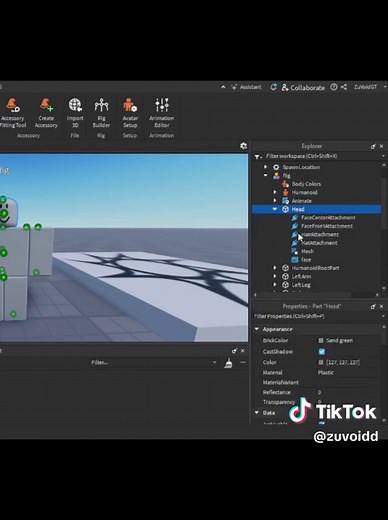Open Filter Properties dropdown arrow
The image size is (388, 520).
(383, 316)
